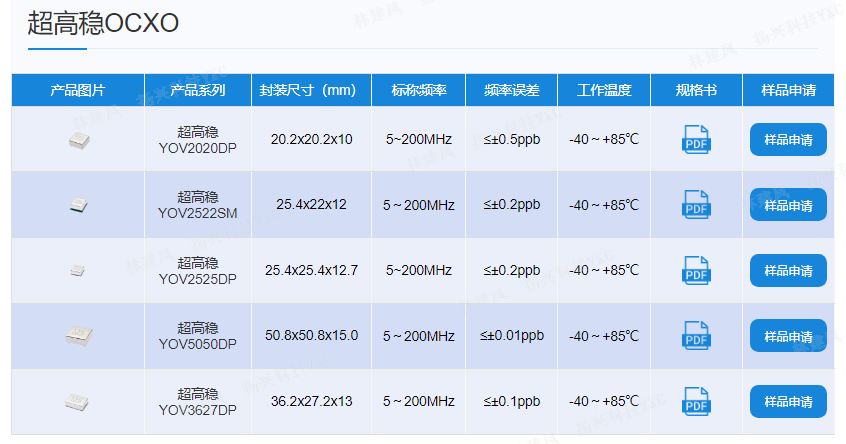Click 样品申请 button for YOV3627DP
The image size is (846, 444).
click(x=788, y=401)
